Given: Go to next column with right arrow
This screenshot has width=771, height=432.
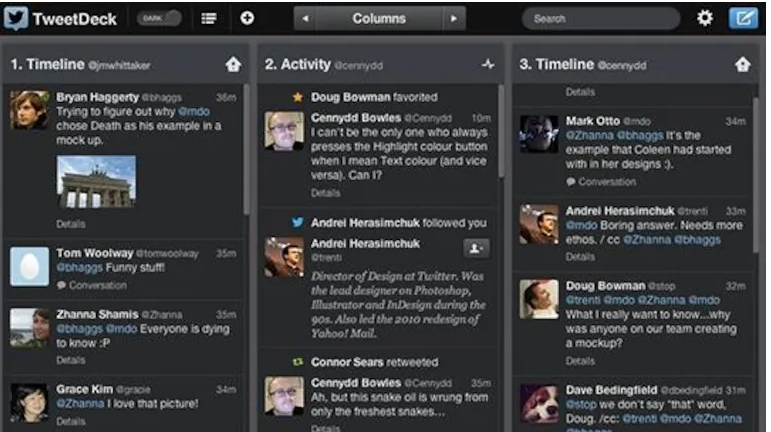Looking at the screenshot, I should [453, 19].
